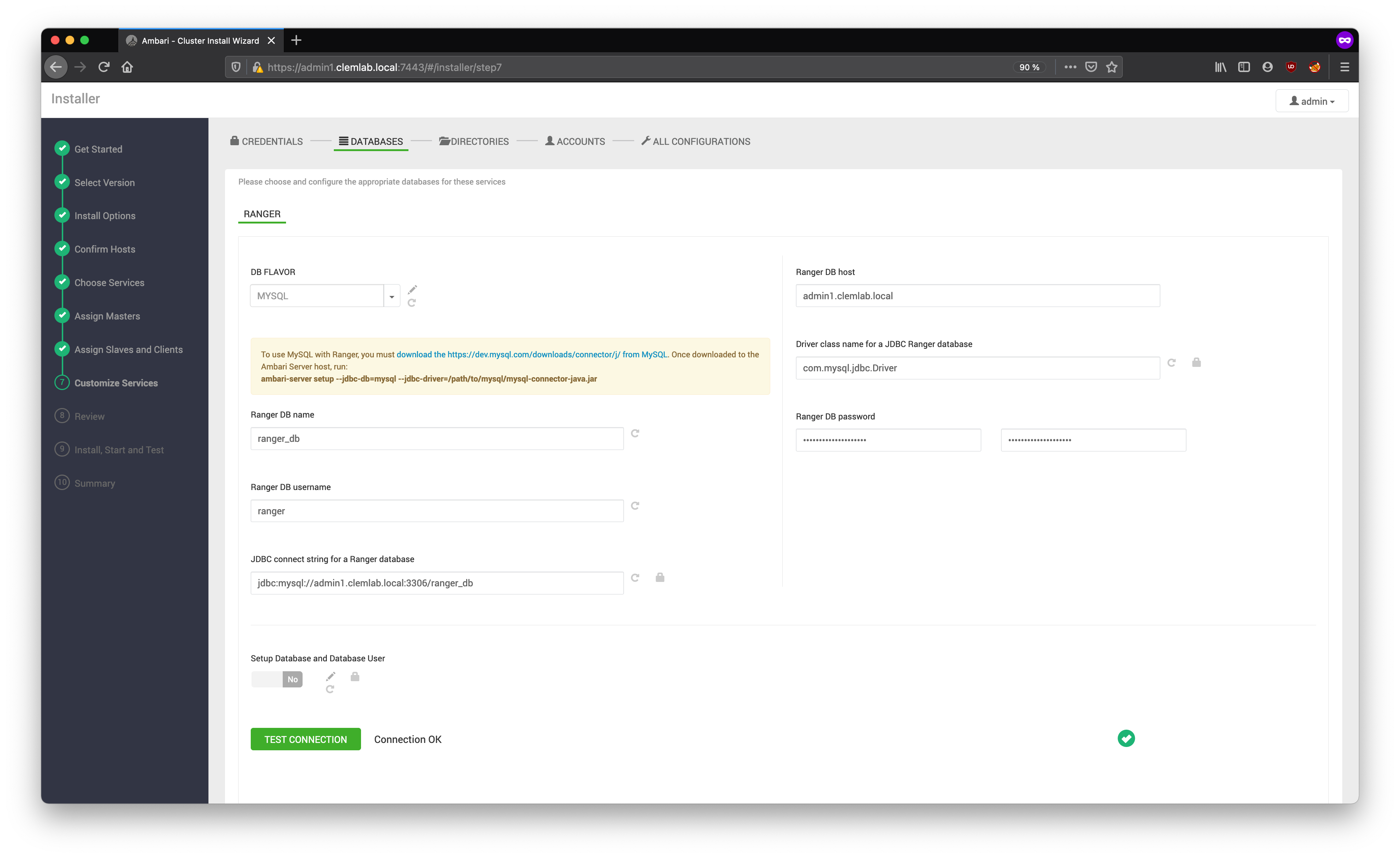Click the override pencil icon beside DB FLAVOR
The height and width of the screenshot is (858, 1400).
pos(413,290)
